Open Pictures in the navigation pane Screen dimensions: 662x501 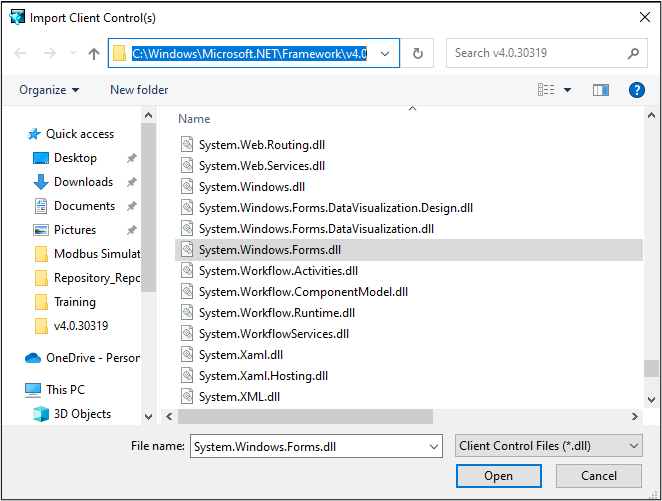pyautogui.click(x=65, y=230)
